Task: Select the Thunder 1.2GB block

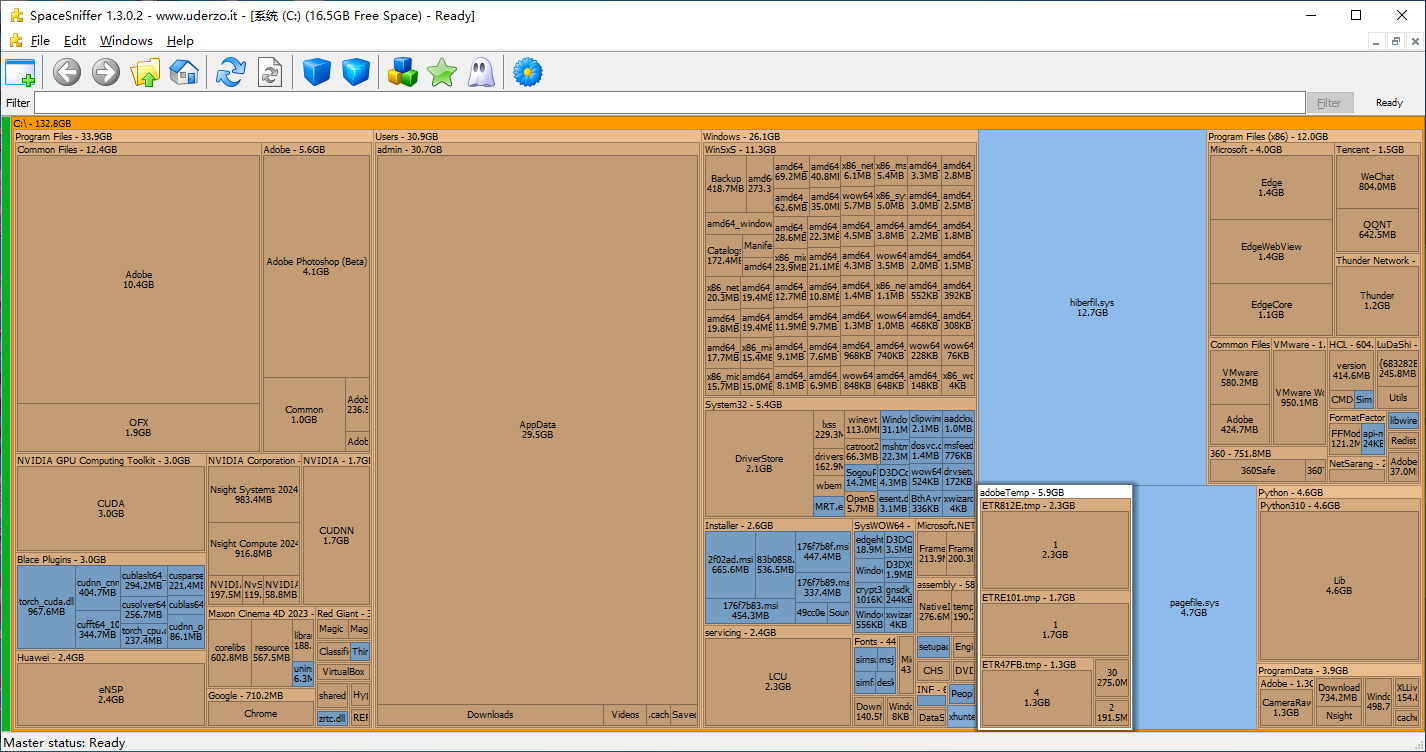Action: (1377, 301)
